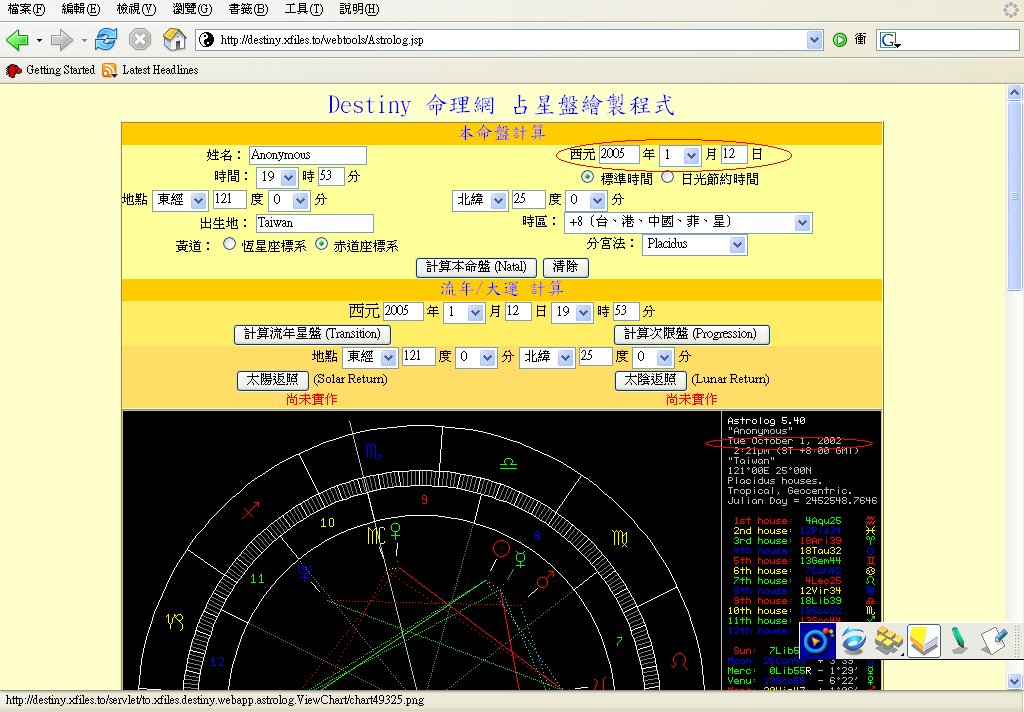The width and height of the screenshot is (1024, 712).
Task: Click the 計算流年星盤 (Transition) button
Action: (312, 334)
